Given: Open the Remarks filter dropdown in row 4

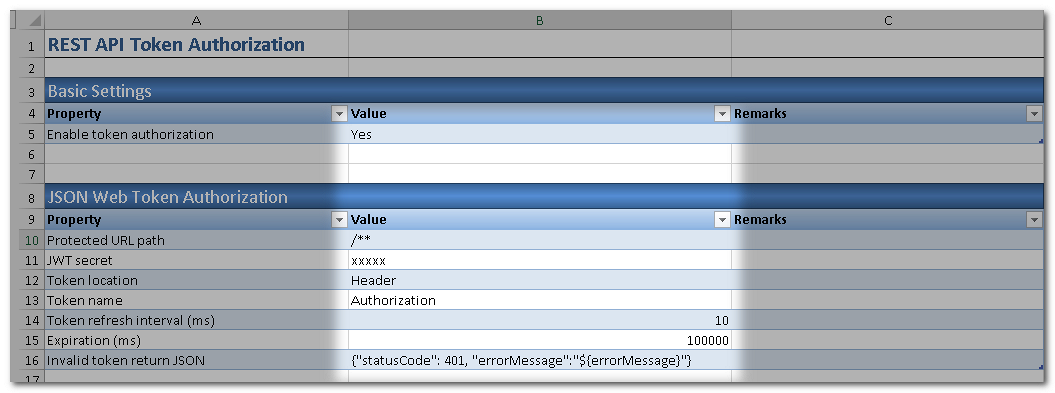Looking at the screenshot, I should click(1035, 114).
